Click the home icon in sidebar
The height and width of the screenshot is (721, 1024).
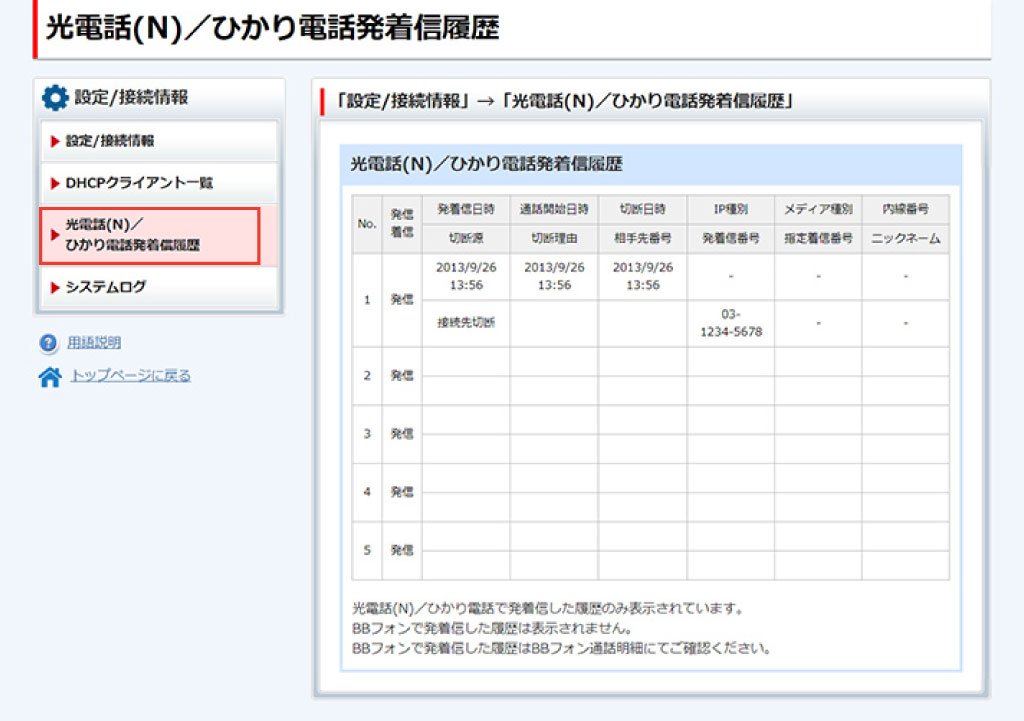(49, 377)
